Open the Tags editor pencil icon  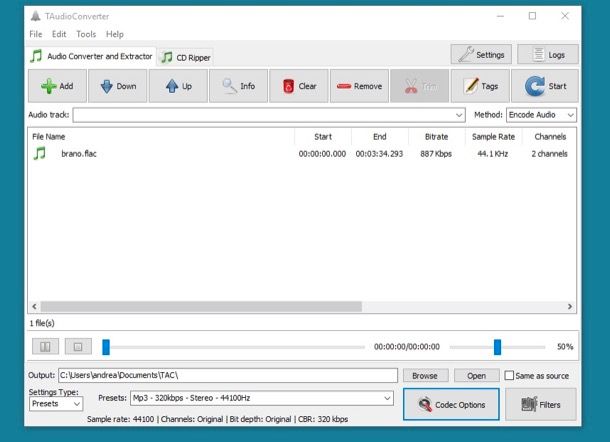tap(480, 86)
